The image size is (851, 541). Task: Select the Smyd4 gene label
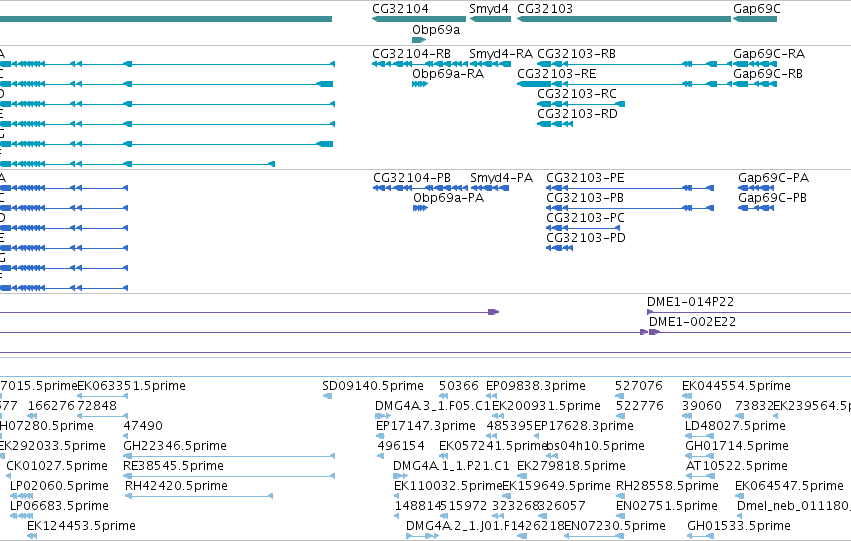pyautogui.click(x=489, y=9)
